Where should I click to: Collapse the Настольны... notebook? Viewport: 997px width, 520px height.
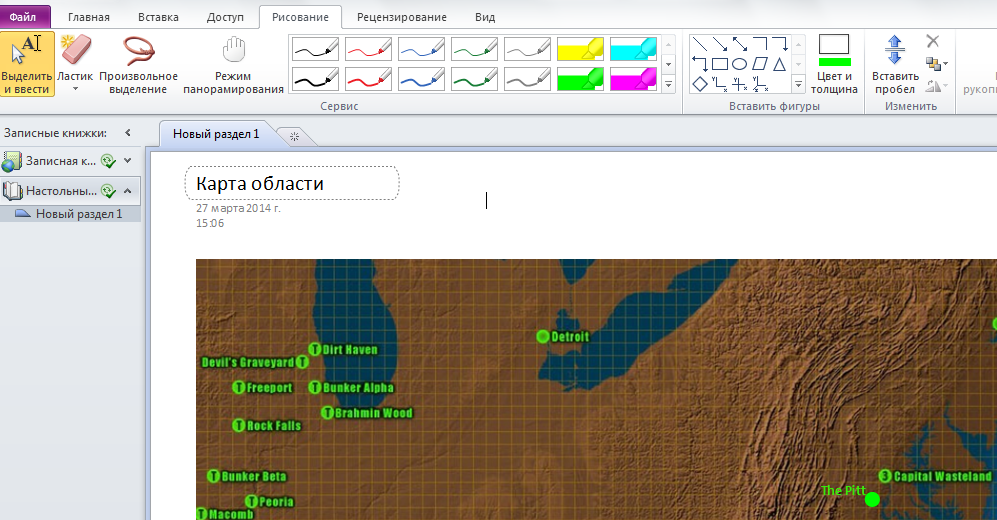click(x=128, y=191)
